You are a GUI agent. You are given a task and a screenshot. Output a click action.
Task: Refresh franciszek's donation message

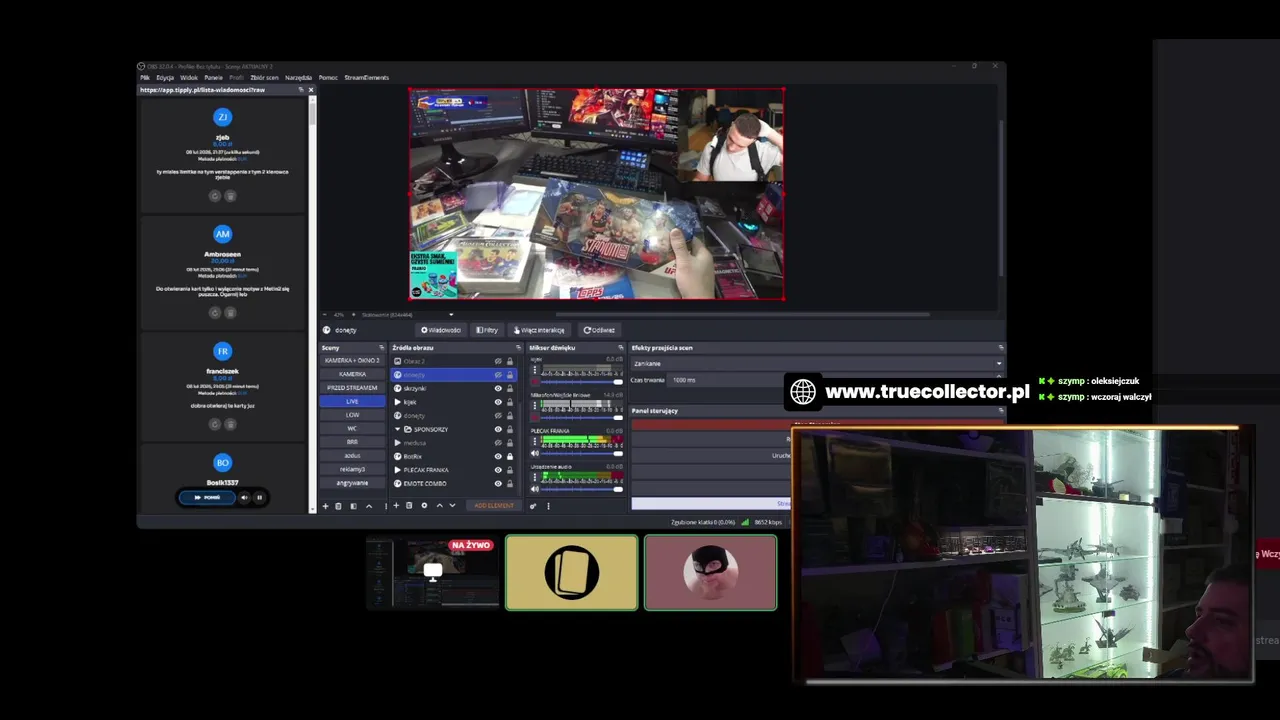[x=214, y=424]
